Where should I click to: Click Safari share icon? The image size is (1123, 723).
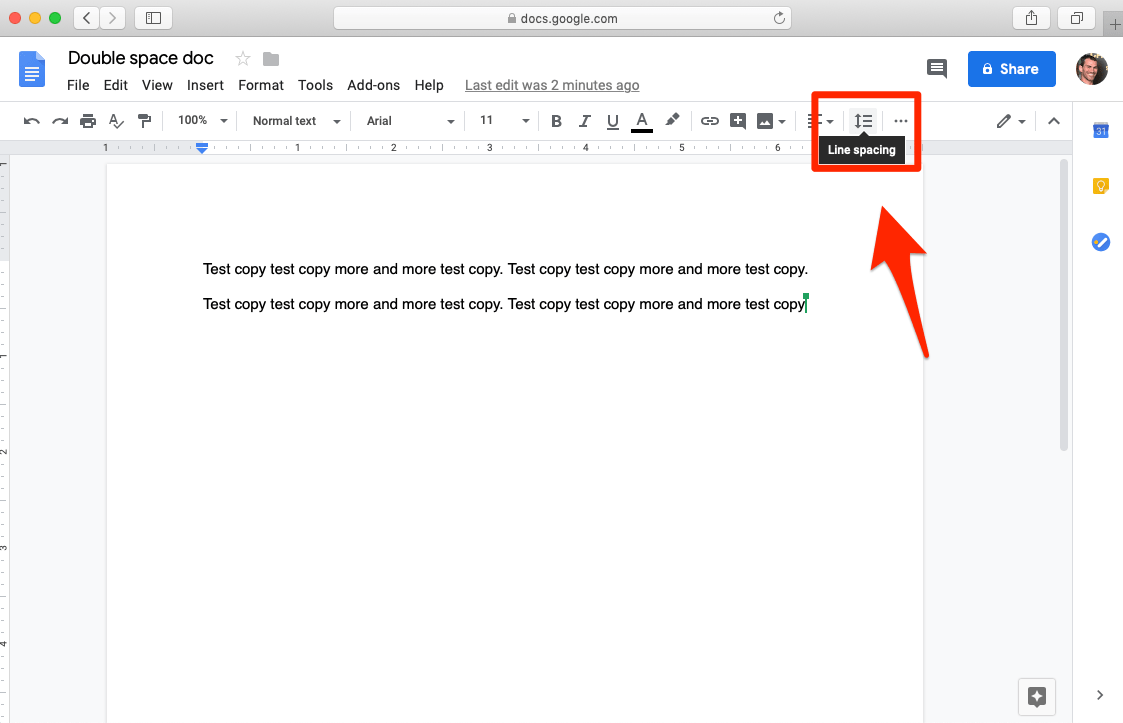[1031, 18]
